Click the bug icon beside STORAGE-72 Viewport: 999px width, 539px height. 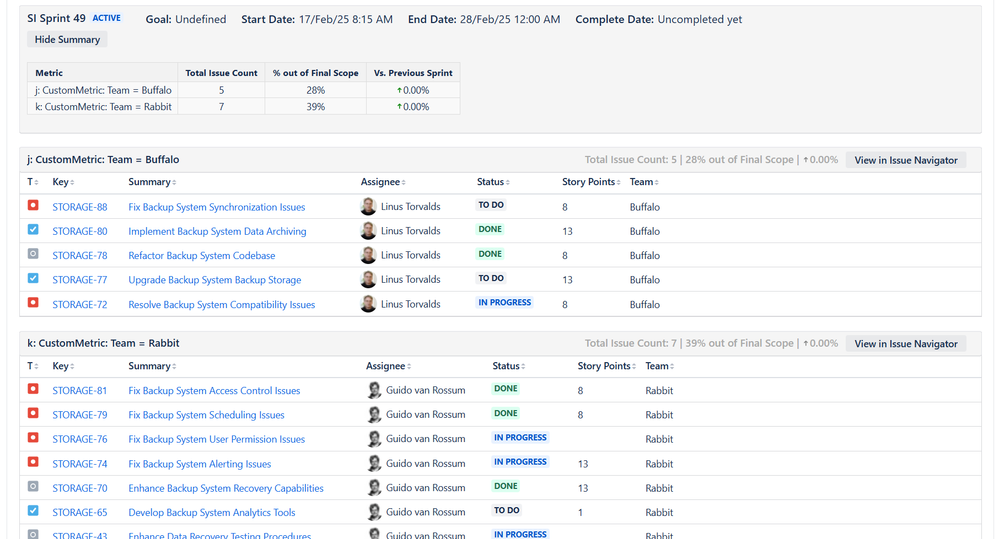[x=33, y=304]
